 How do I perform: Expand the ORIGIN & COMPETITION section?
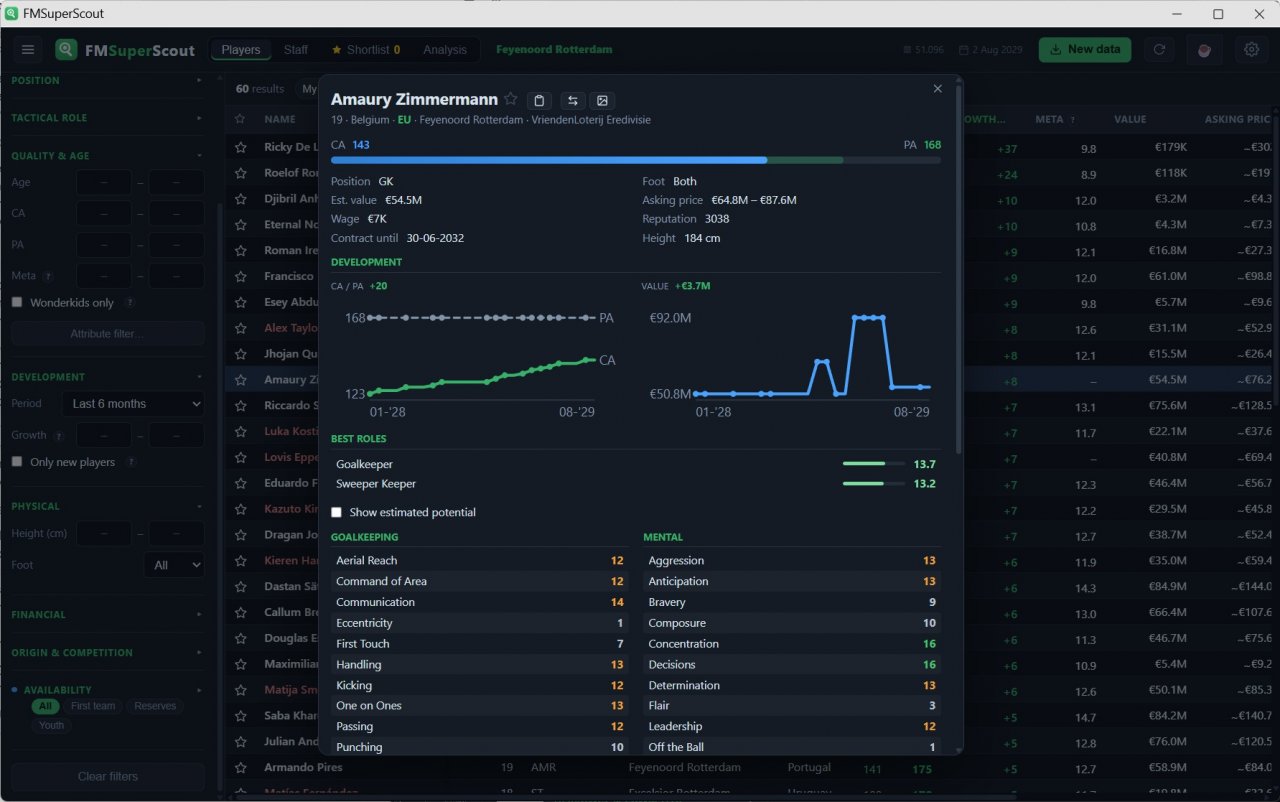[x=106, y=653]
